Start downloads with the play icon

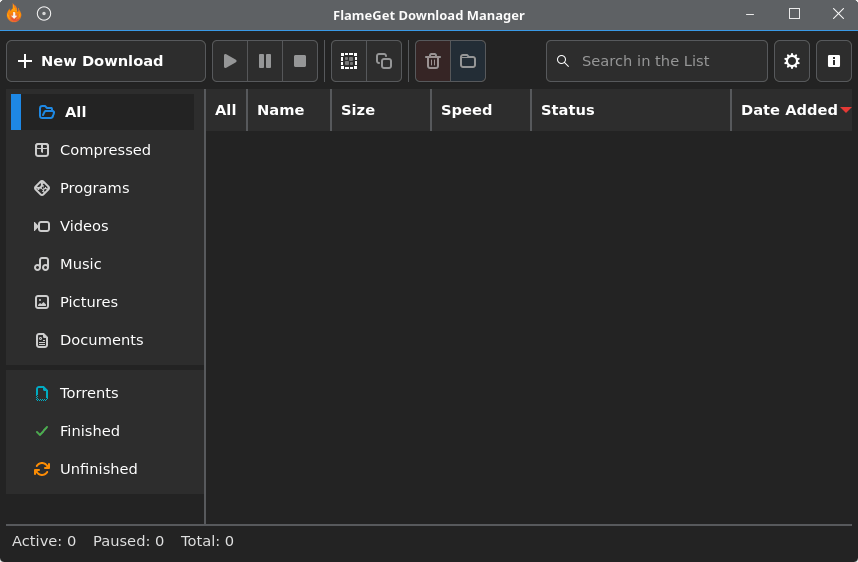click(x=230, y=61)
